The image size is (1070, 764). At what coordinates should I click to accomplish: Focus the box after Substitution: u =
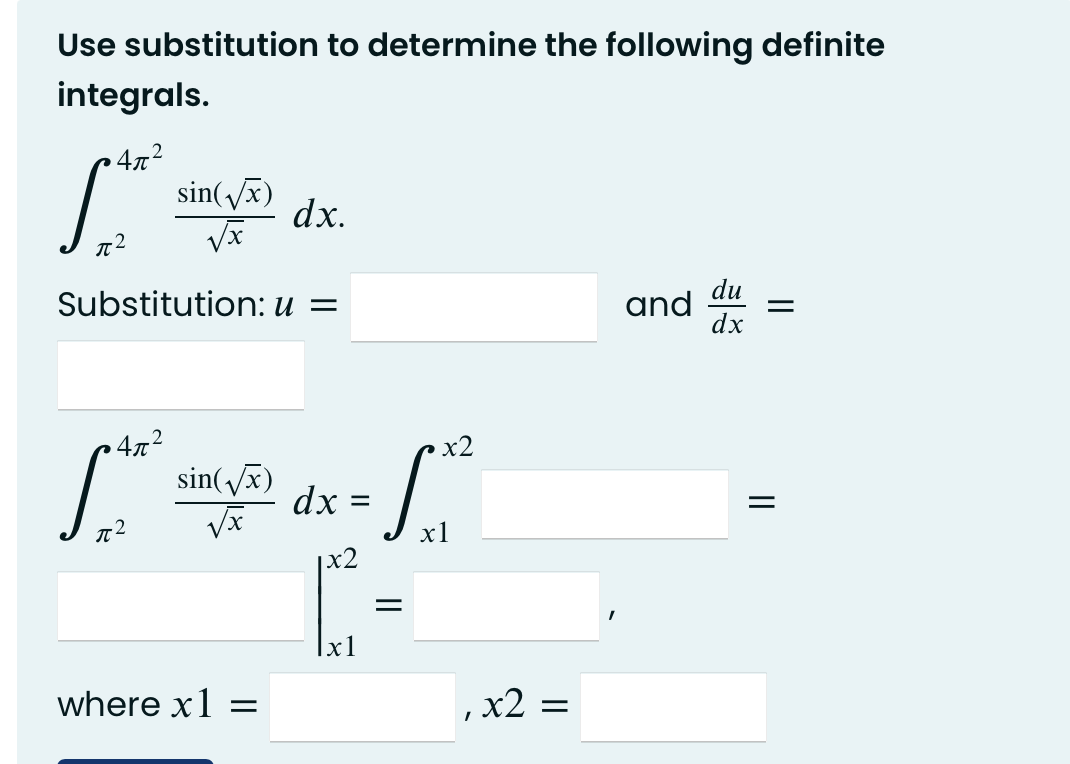tap(473, 306)
